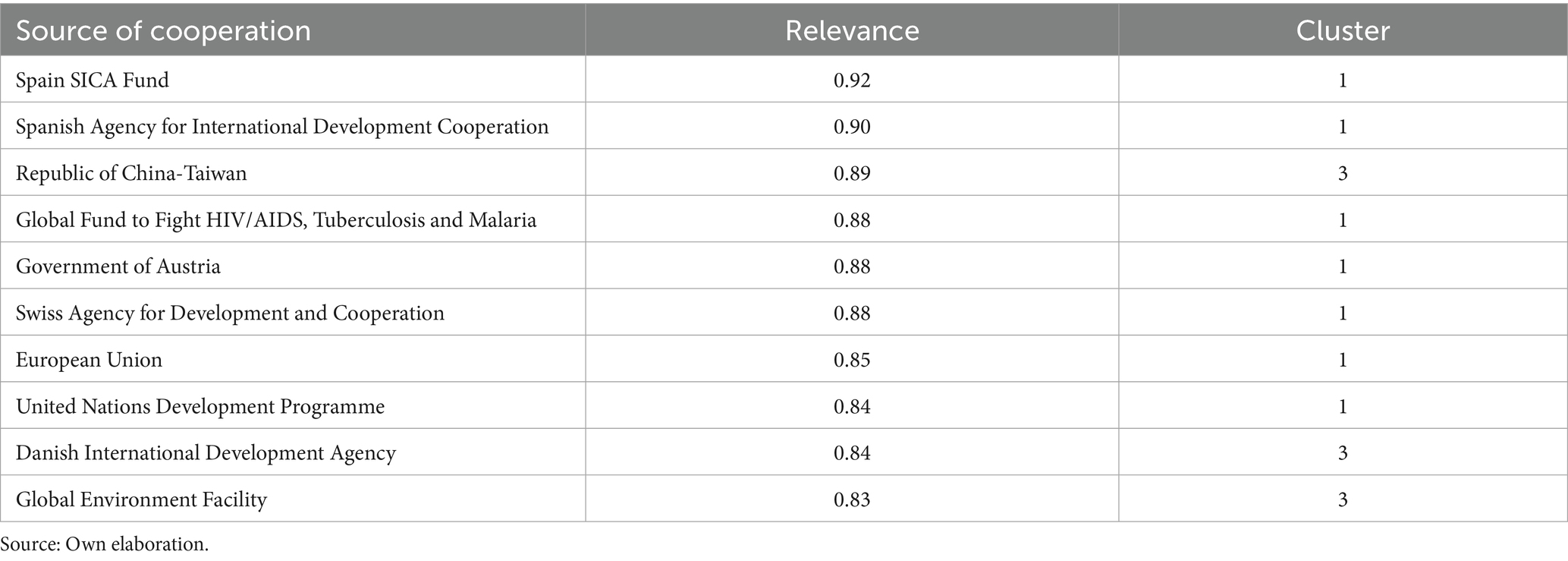Select the 0.85 relevance value
This screenshot has width=1568, height=561.
click(x=851, y=359)
